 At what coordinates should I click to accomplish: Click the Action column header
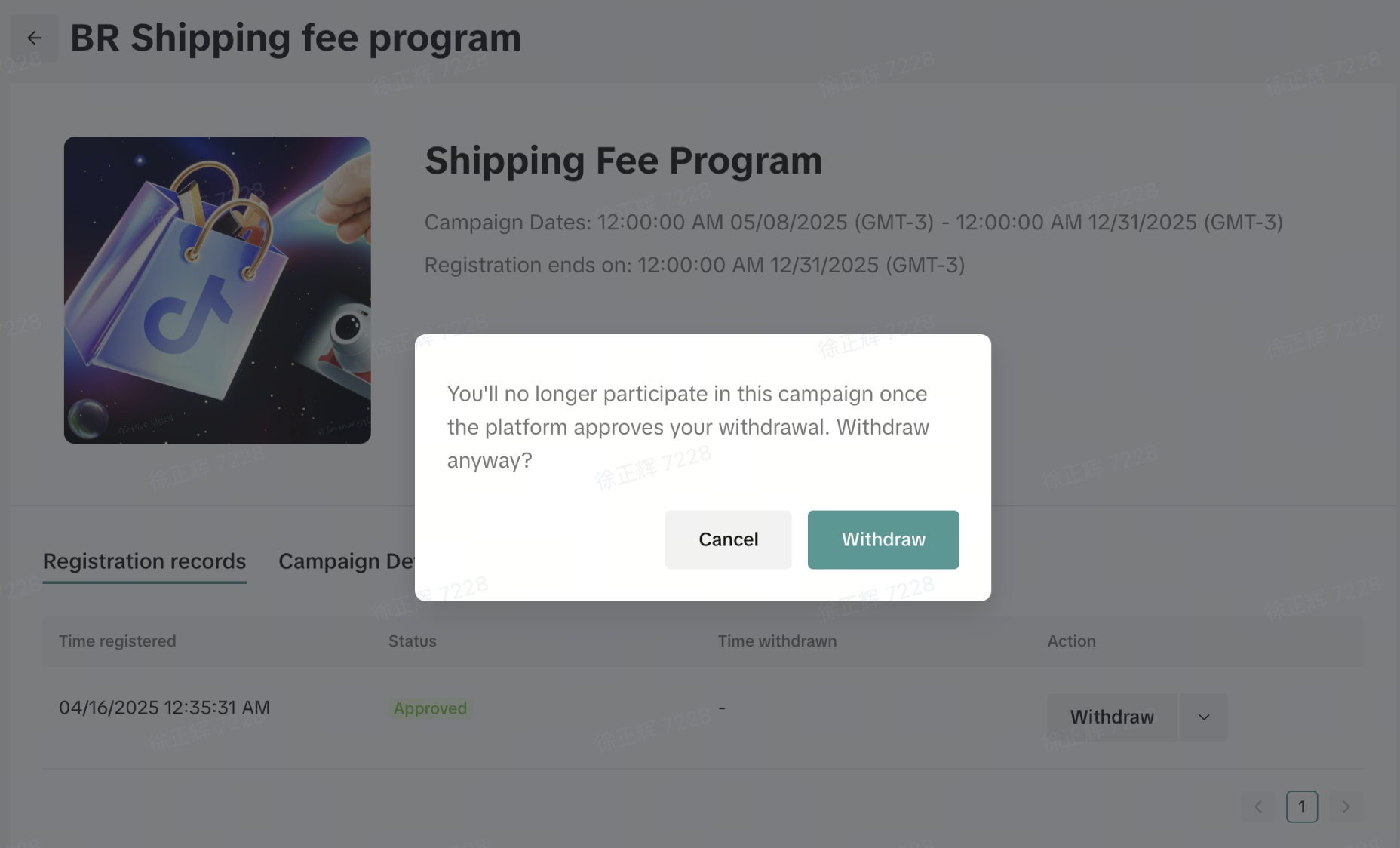pyautogui.click(x=1071, y=641)
